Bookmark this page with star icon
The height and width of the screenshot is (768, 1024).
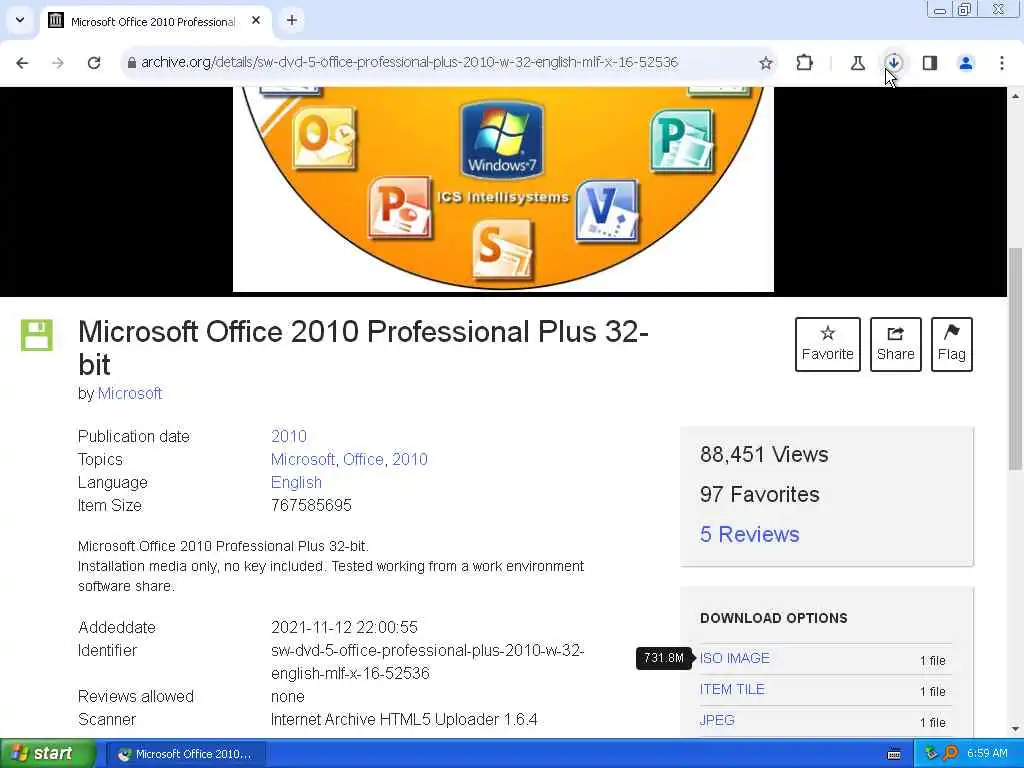coord(766,63)
